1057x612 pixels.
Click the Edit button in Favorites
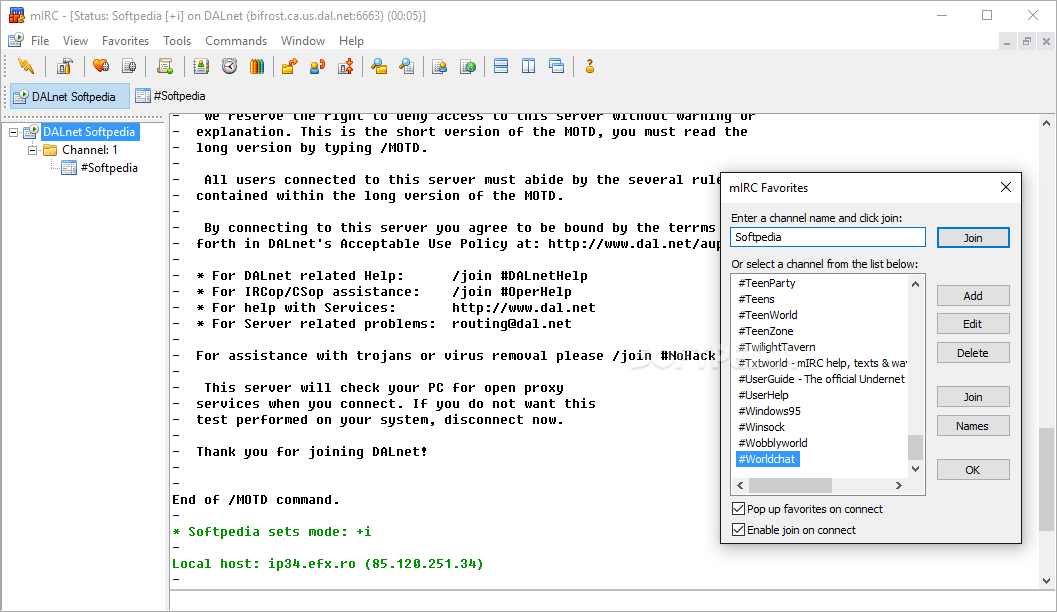point(973,324)
